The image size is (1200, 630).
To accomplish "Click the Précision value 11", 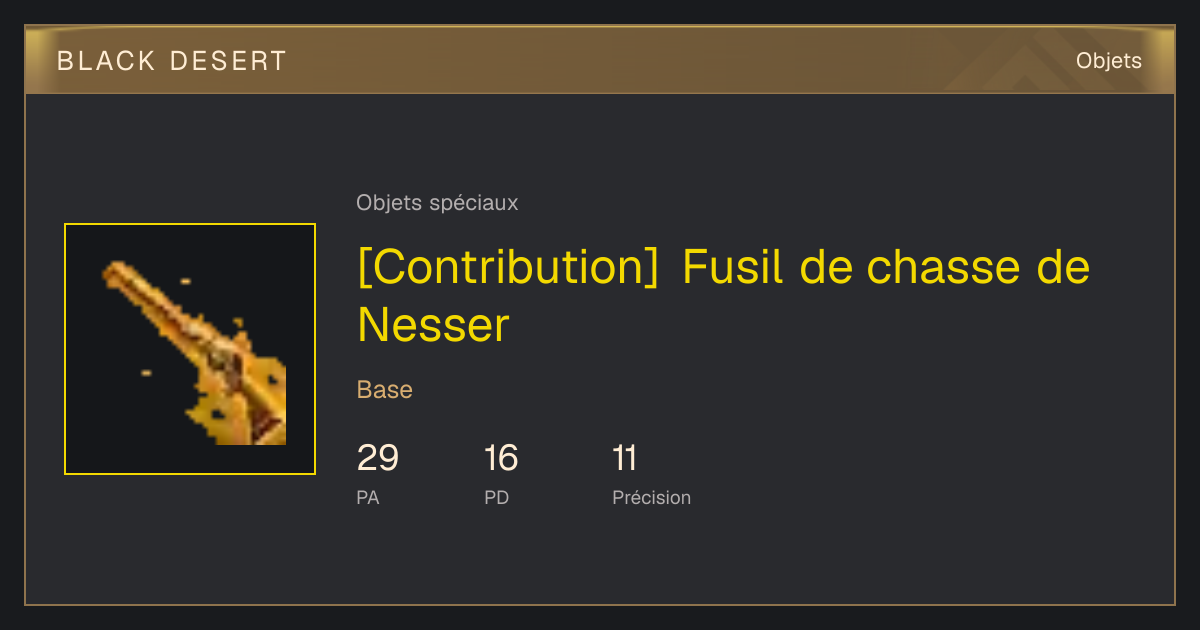I will click(625, 458).
